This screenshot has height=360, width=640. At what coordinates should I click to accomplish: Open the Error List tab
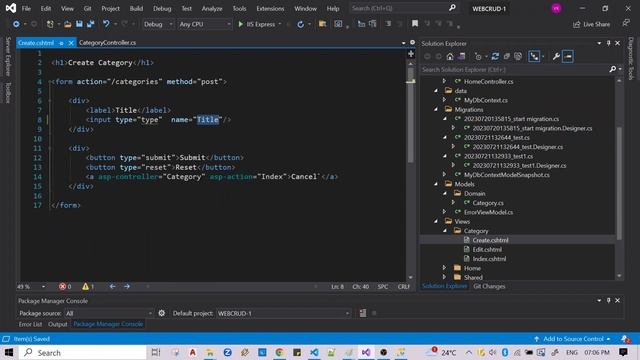pyautogui.click(x=30, y=324)
